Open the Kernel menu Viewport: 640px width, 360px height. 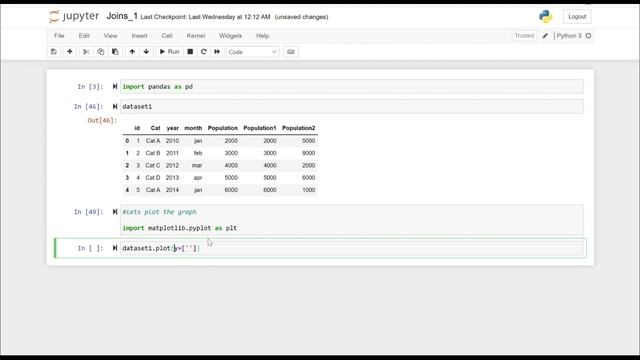(196, 36)
